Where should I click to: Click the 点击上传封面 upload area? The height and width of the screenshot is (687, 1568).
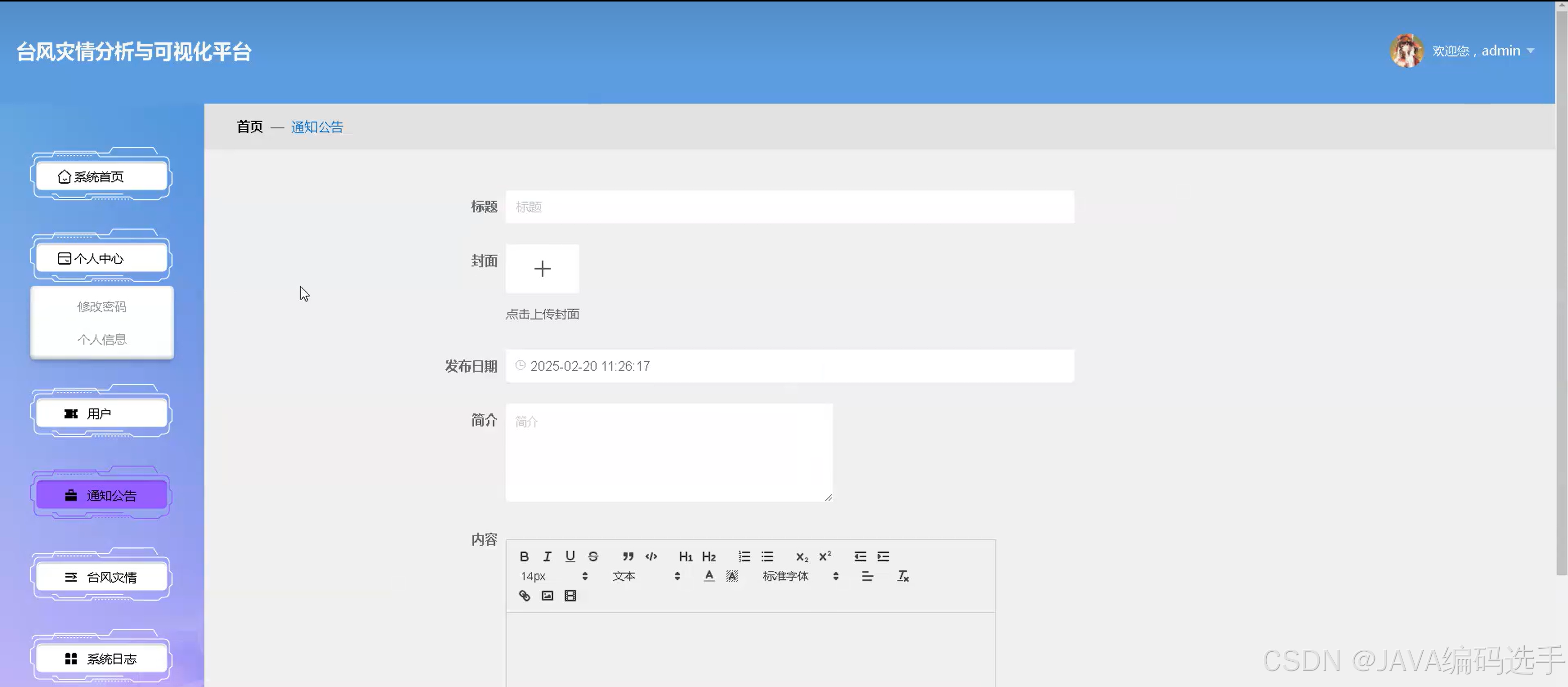[542, 269]
